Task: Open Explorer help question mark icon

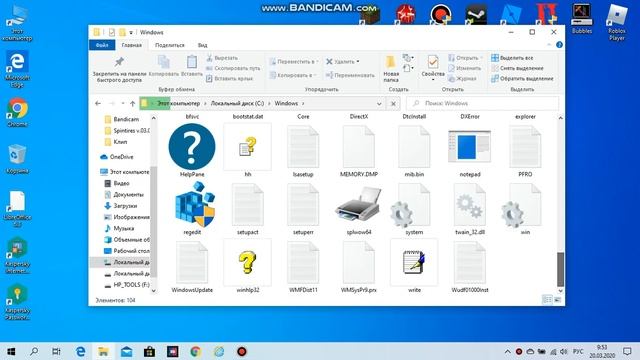Action: 559,45
